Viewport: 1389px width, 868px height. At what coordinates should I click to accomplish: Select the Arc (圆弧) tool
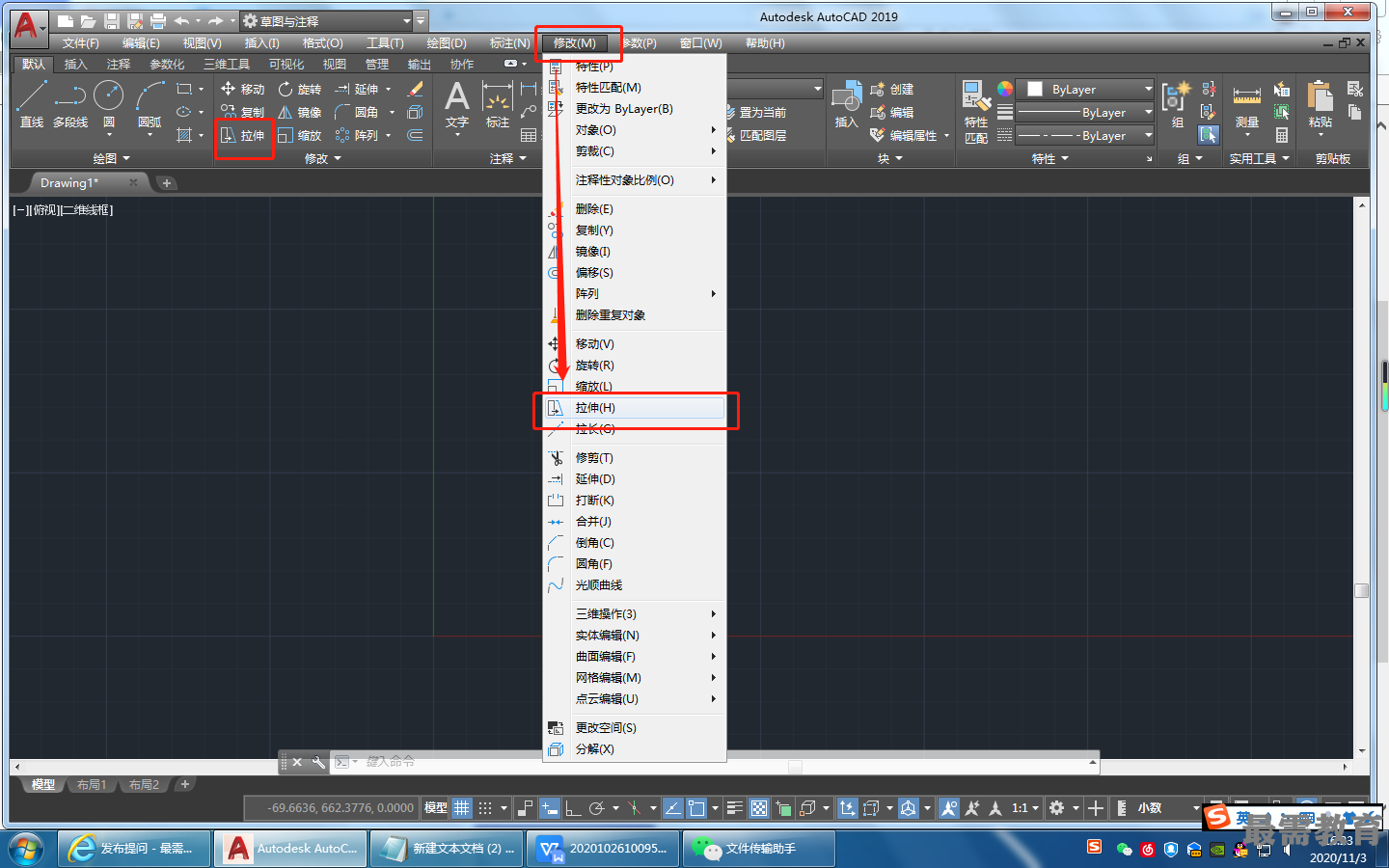pos(150,104)
